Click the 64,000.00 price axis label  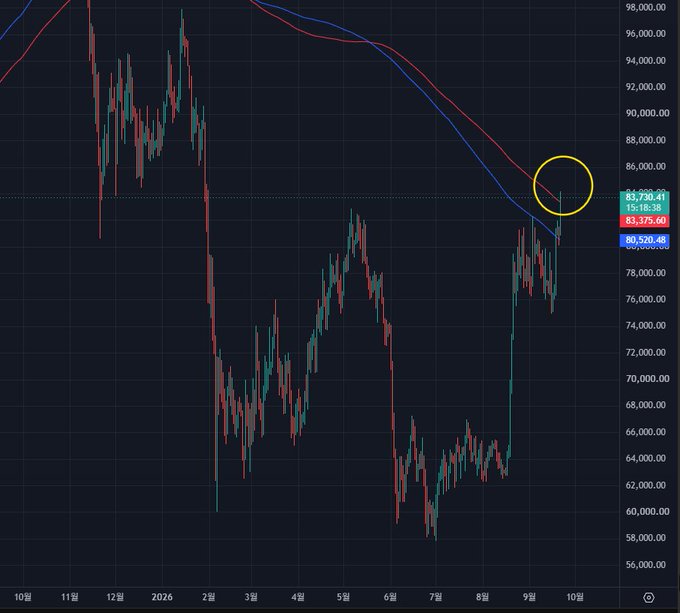[645, 458]
